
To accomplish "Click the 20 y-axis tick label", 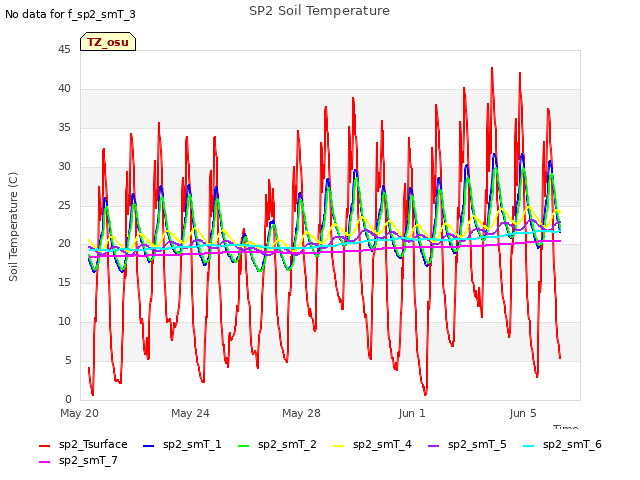I will click(64, 244).
